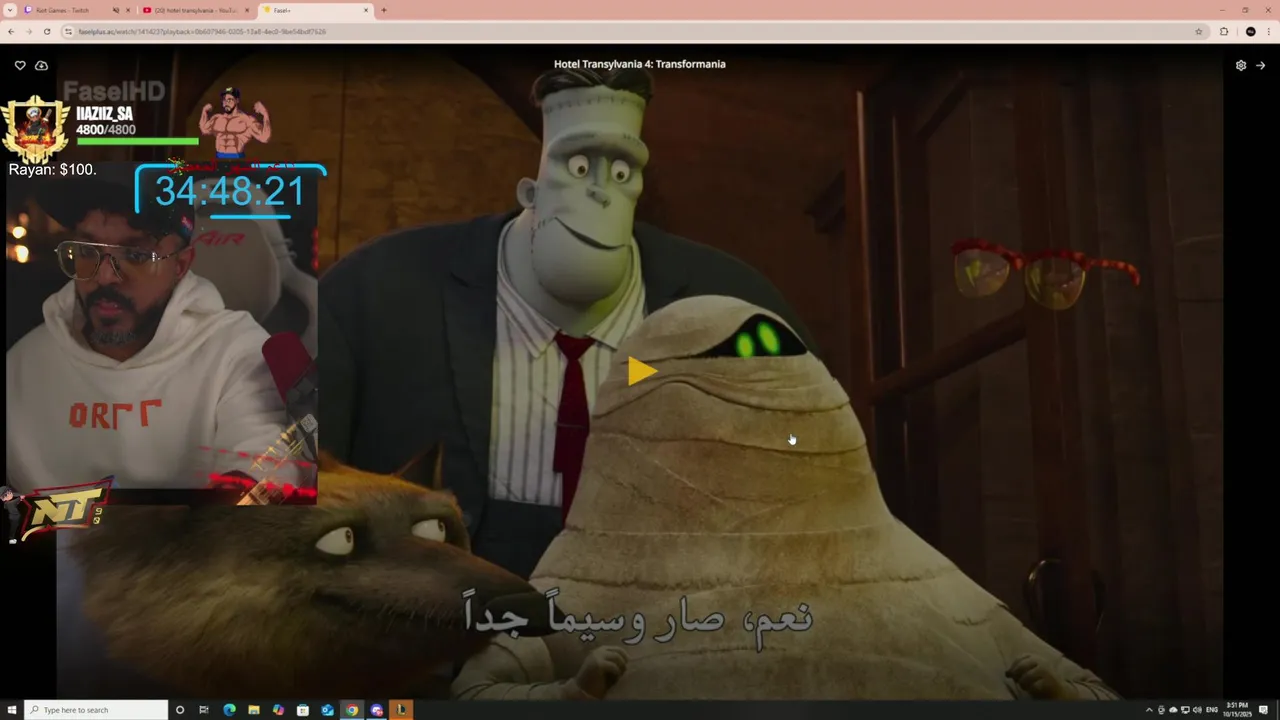Screen dimensions: 1280x720
Task: Open the Chrome extensions menu
Action: (1224, 31)
